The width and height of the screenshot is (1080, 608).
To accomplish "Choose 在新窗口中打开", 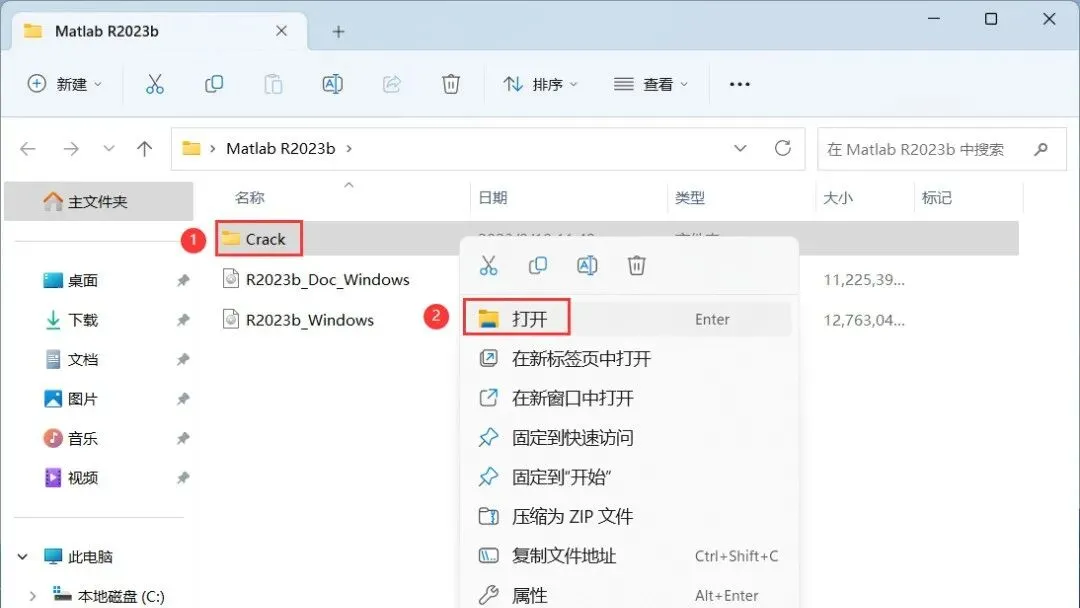I will coord(627,398).
